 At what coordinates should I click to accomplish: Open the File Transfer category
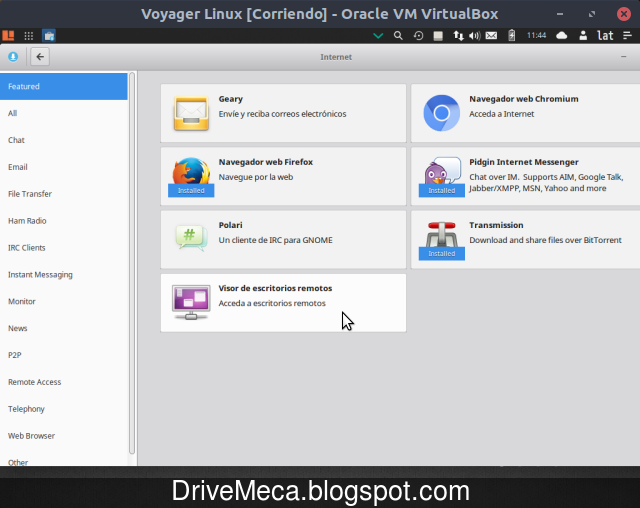[64, 194]
